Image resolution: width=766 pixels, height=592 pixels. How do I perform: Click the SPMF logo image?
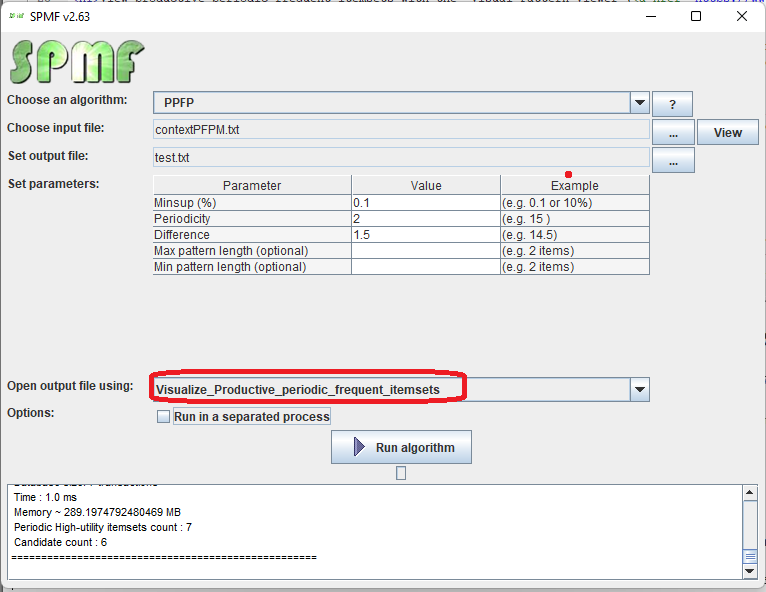pyautogui.click(x=76, y=61)
